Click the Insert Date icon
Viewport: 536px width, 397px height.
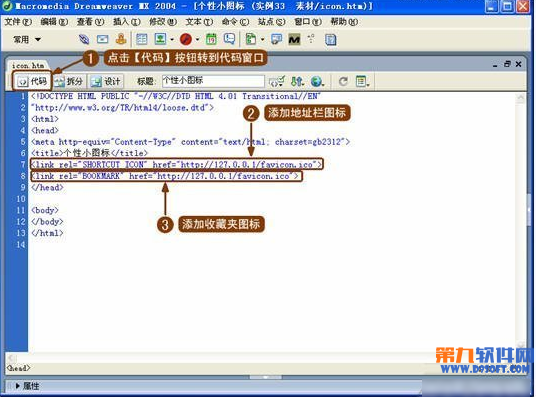click(x=211, y=39)
